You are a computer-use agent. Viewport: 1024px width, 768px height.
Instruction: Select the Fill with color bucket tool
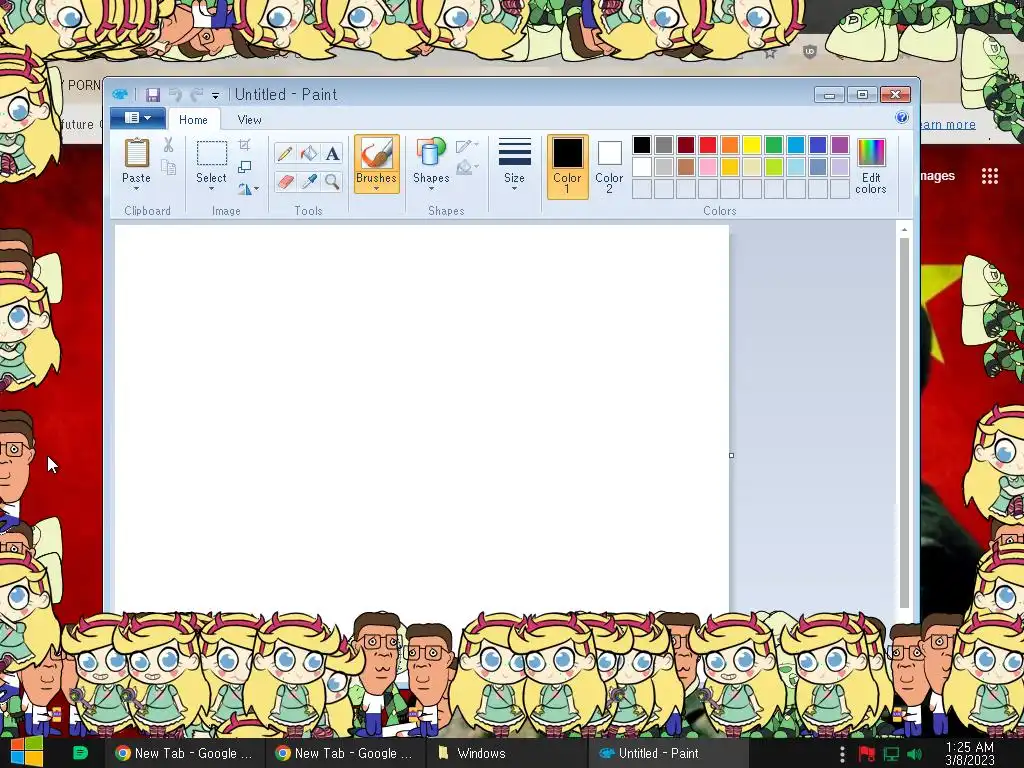coord(309,153)
